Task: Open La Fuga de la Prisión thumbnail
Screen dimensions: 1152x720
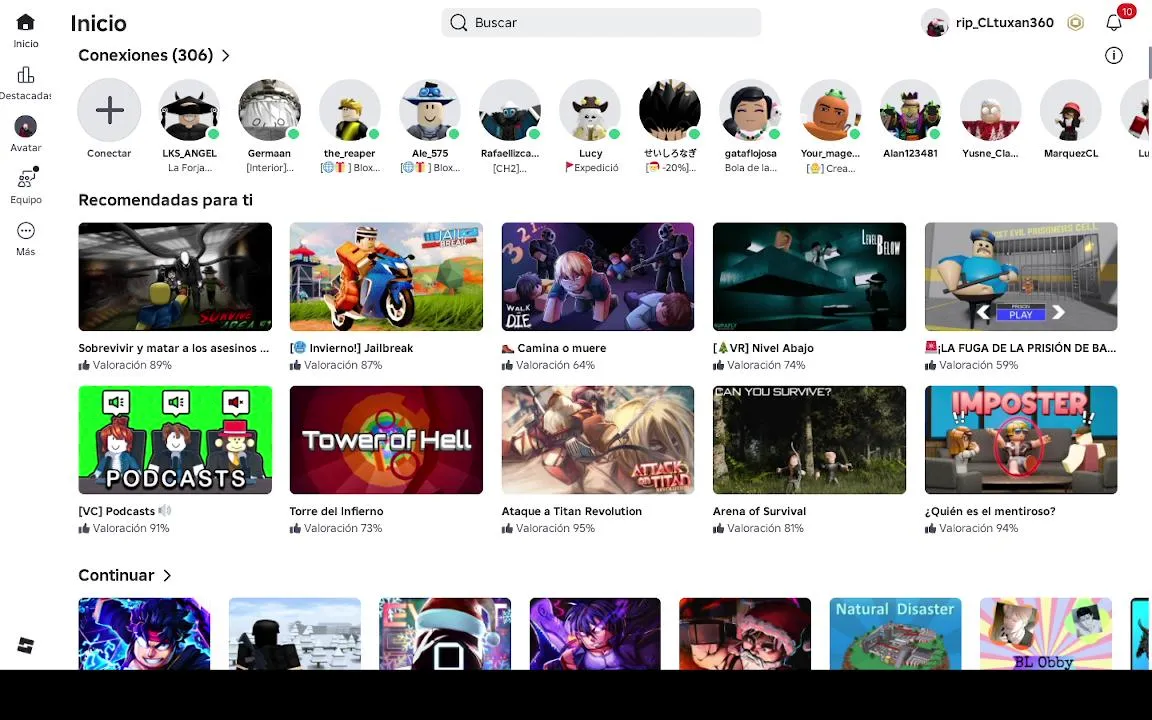Action: click(1021, 277)
